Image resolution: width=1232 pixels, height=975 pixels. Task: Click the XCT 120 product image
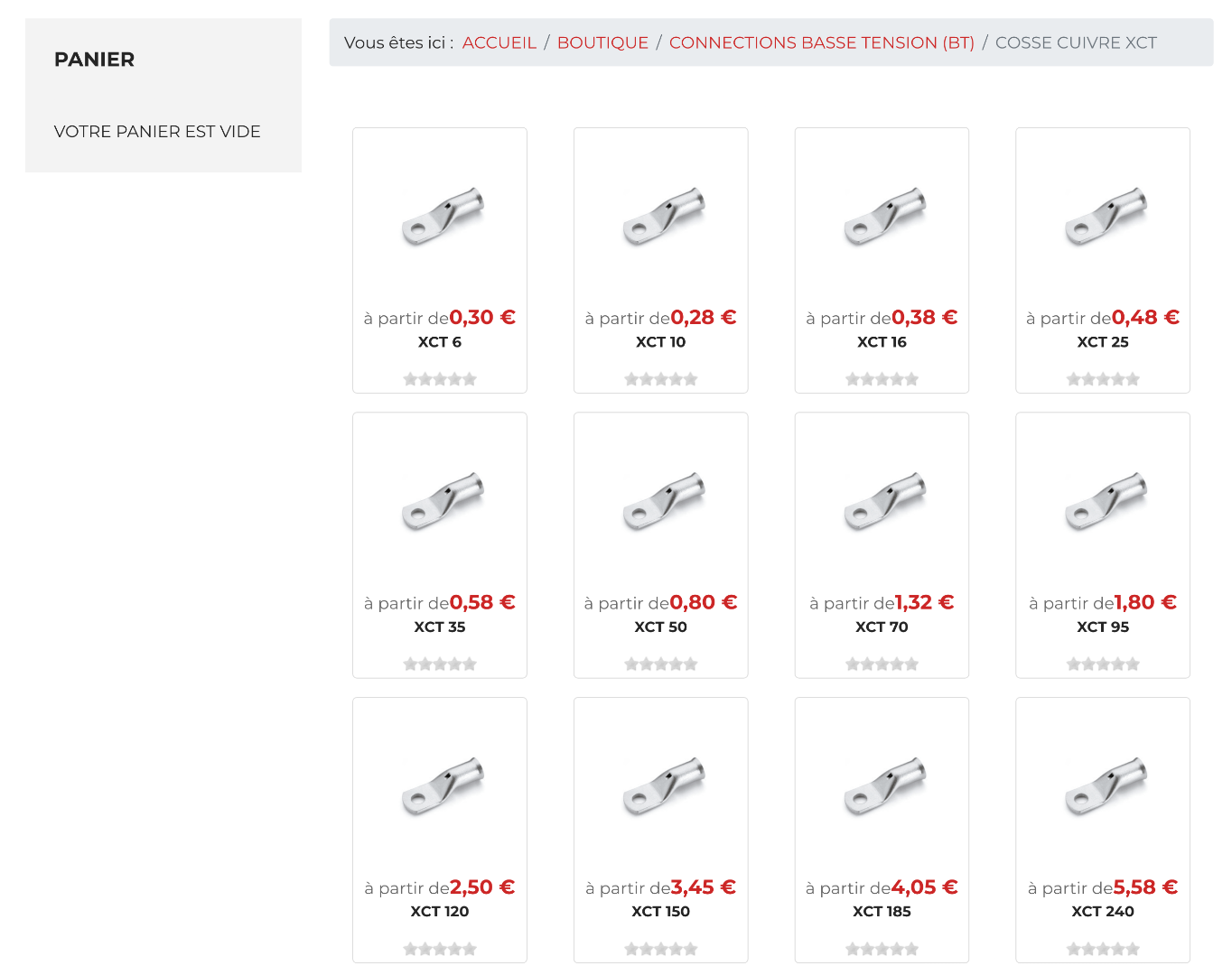[443, 786]
